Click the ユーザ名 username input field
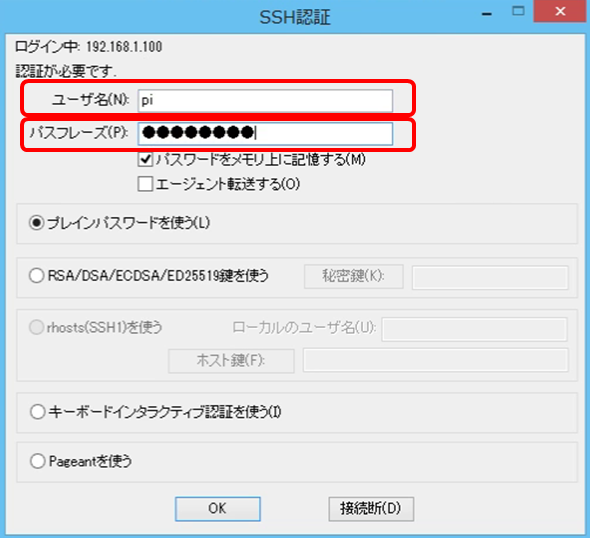 coord(265,100)
